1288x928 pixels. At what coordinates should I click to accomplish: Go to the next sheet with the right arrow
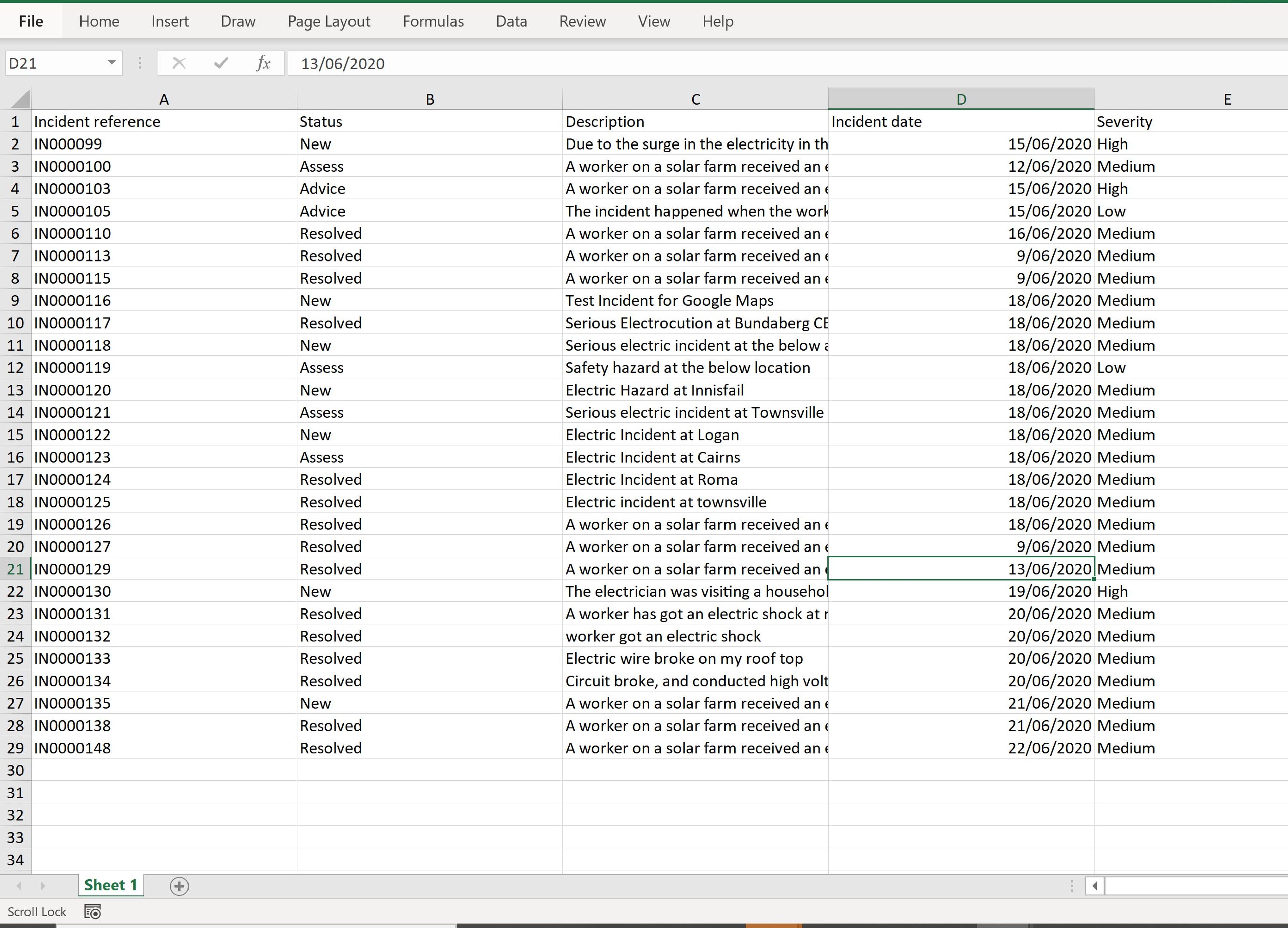coord(43,885)
